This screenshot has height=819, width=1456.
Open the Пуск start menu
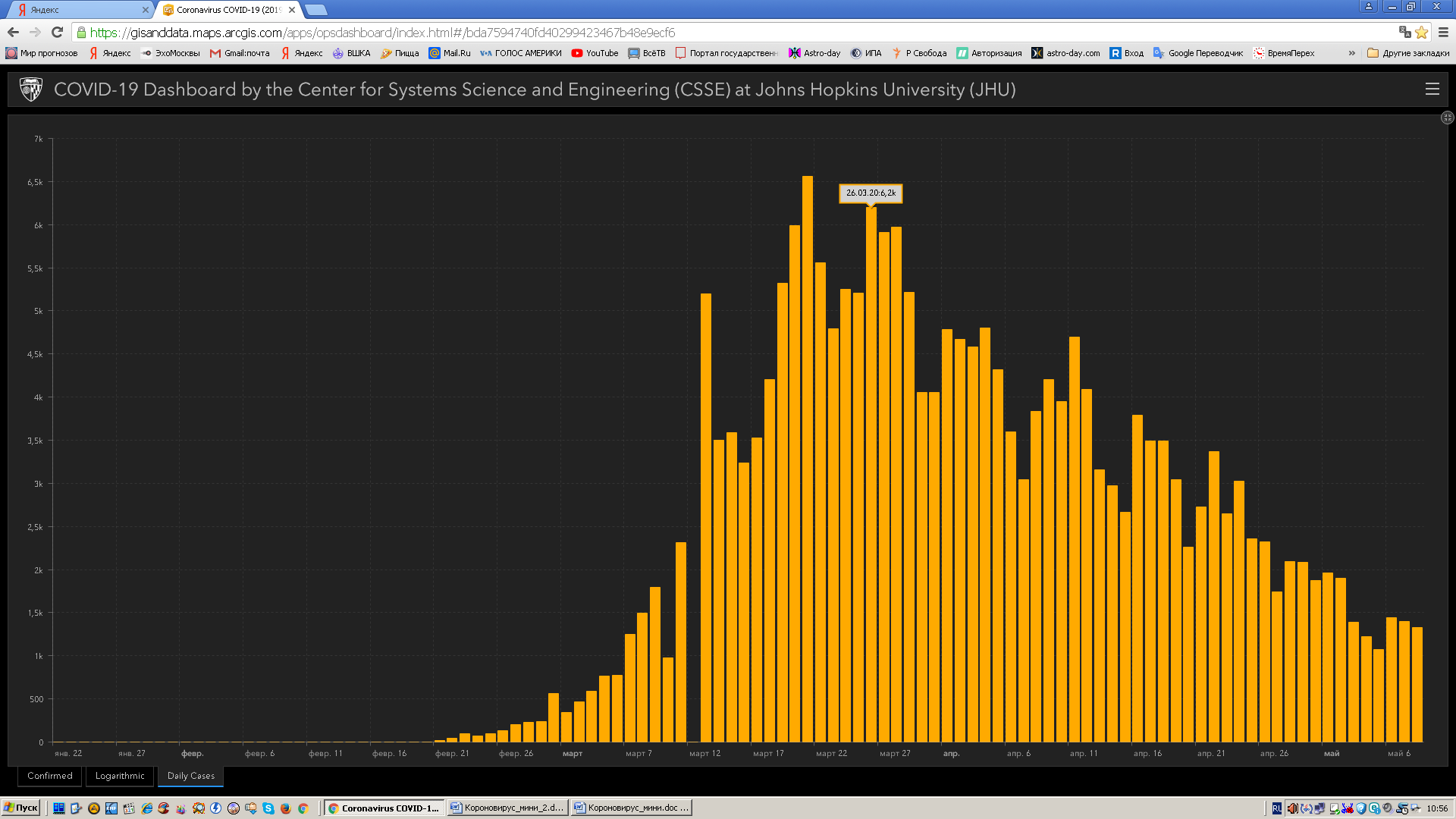point(20,808)
